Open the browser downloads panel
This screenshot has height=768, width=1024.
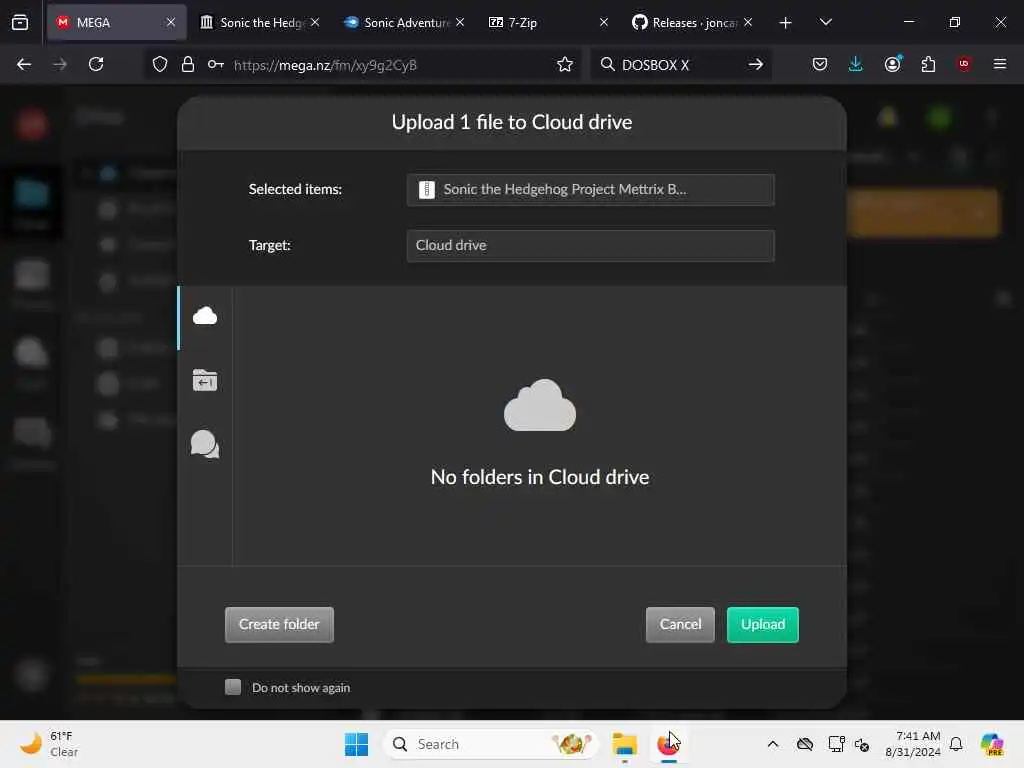pyautogui.click(x=856, y=64)
